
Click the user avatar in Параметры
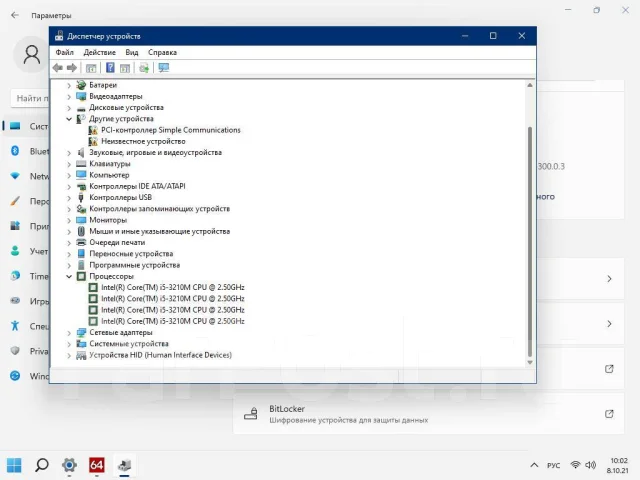pos(31,54)
